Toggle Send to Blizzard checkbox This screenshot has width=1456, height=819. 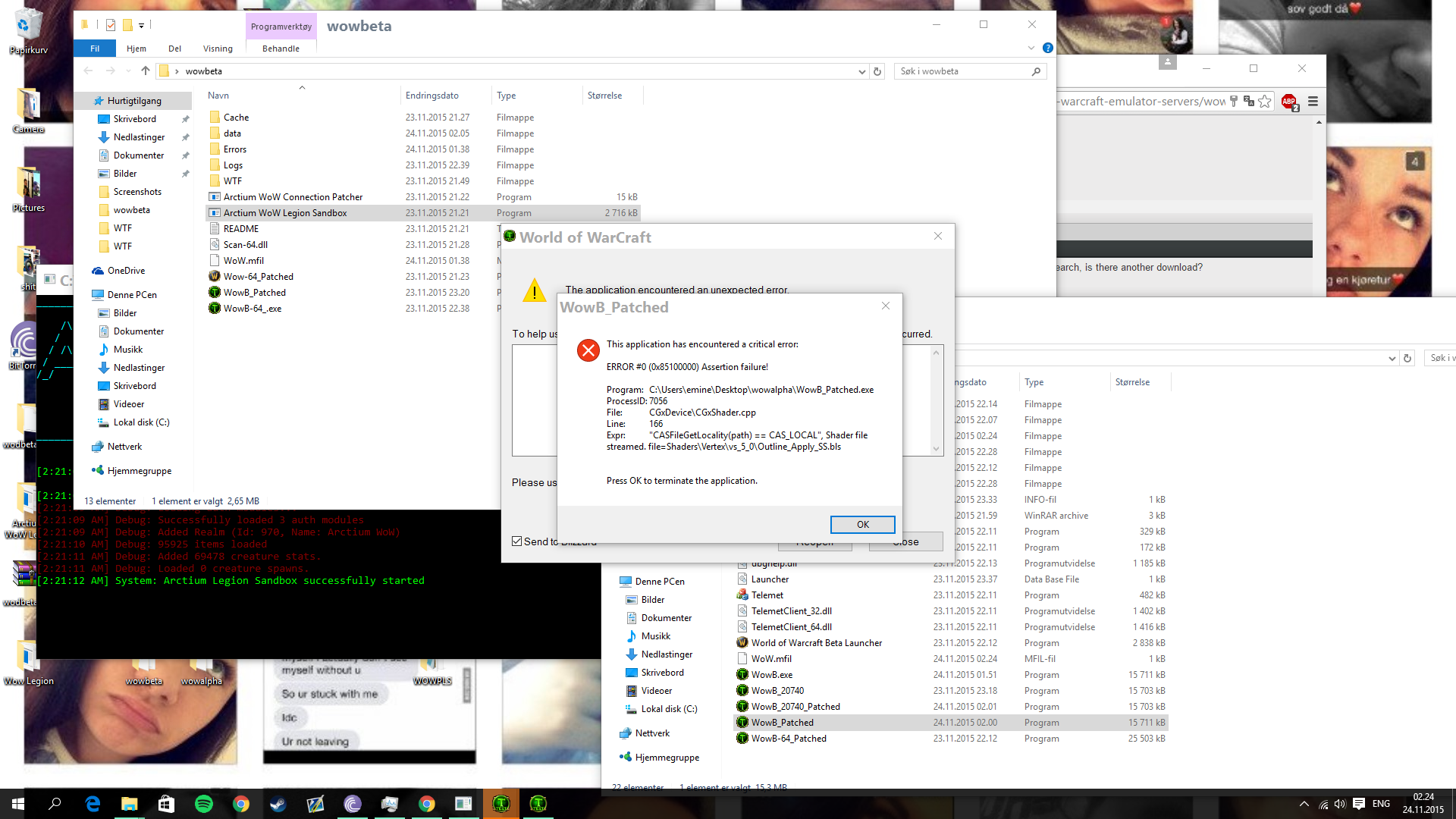pyautogui.click(x=517, y=541)
